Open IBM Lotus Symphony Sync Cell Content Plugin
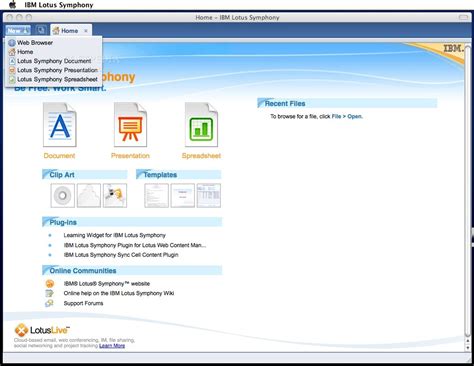Viewport: 474px width, 366px height. [121, 255]
